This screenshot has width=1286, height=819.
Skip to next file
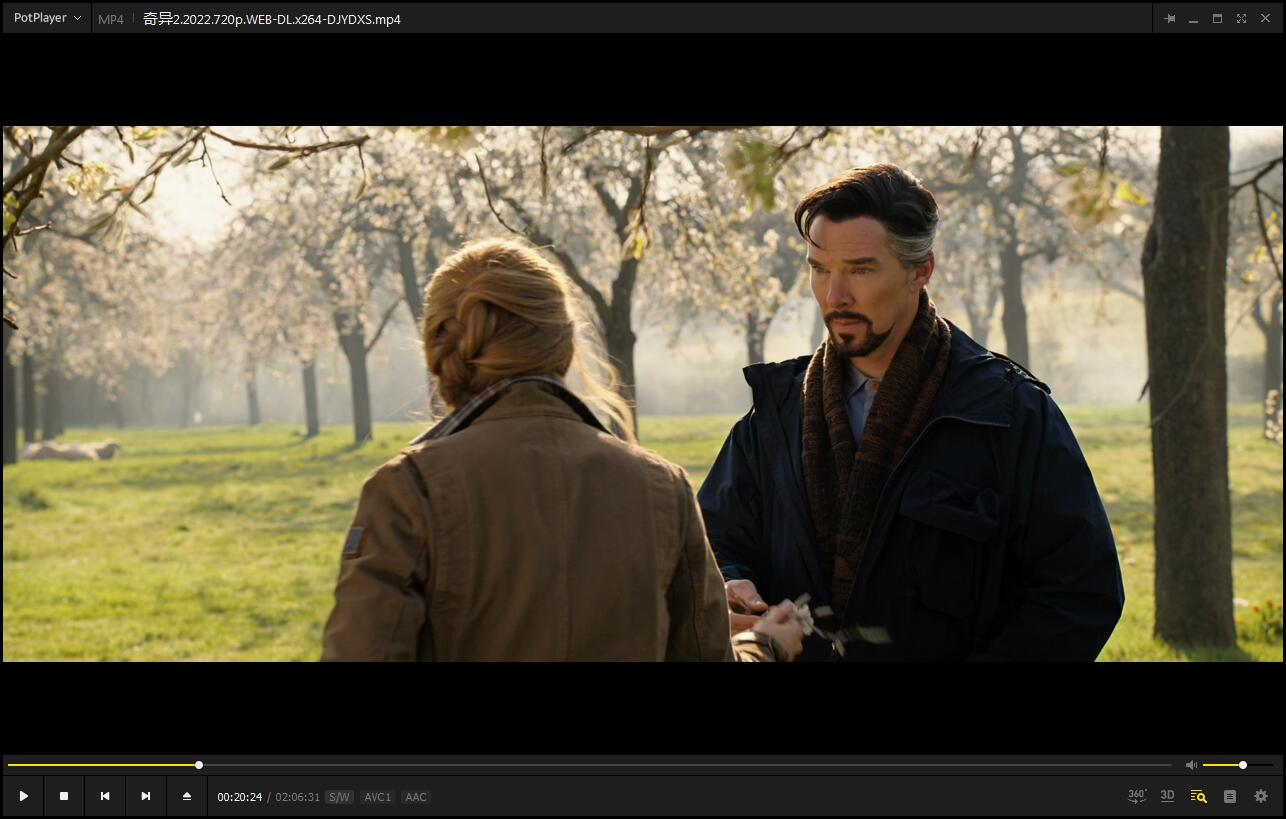click(x=146, y=796)
